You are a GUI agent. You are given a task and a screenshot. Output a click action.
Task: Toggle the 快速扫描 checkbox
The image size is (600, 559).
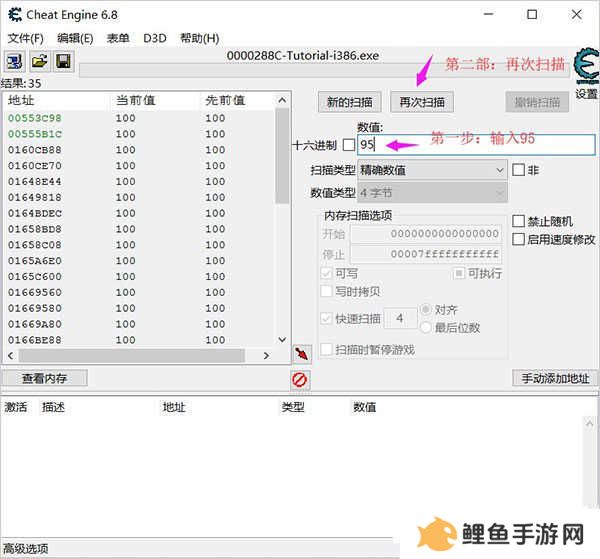(326, 318)
